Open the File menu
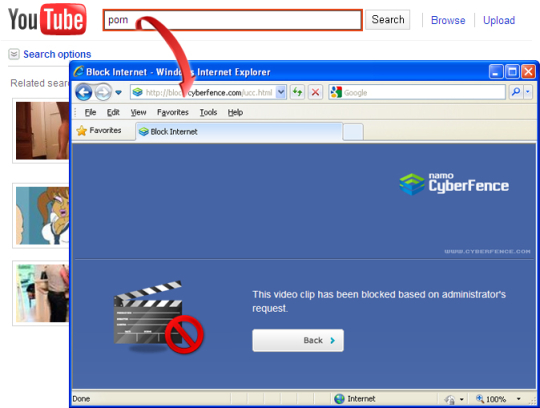This screenshot has width=540, height=408. click(x=90, y=112)
